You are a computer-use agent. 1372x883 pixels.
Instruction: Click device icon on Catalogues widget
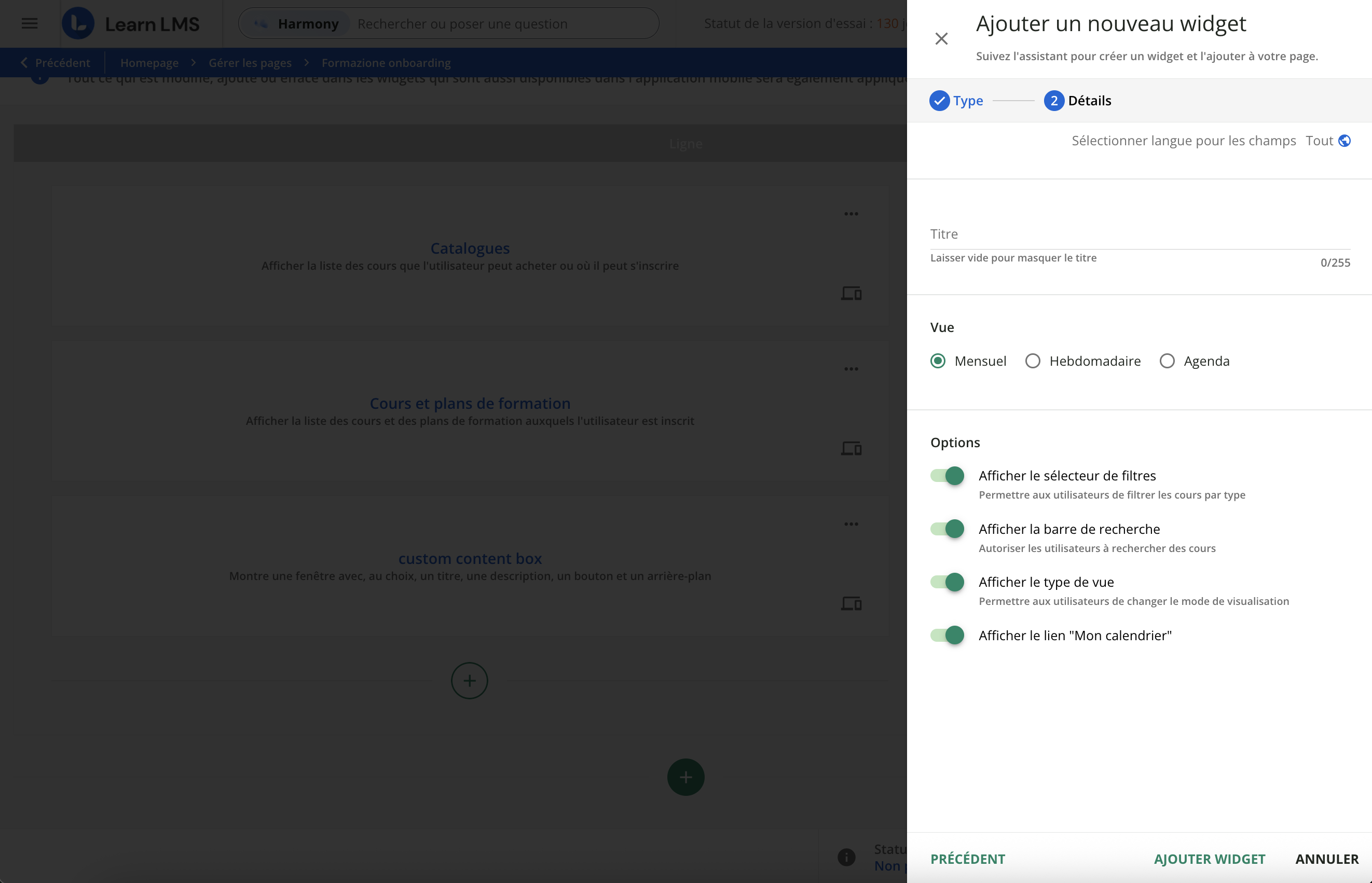tap(851, 294)
